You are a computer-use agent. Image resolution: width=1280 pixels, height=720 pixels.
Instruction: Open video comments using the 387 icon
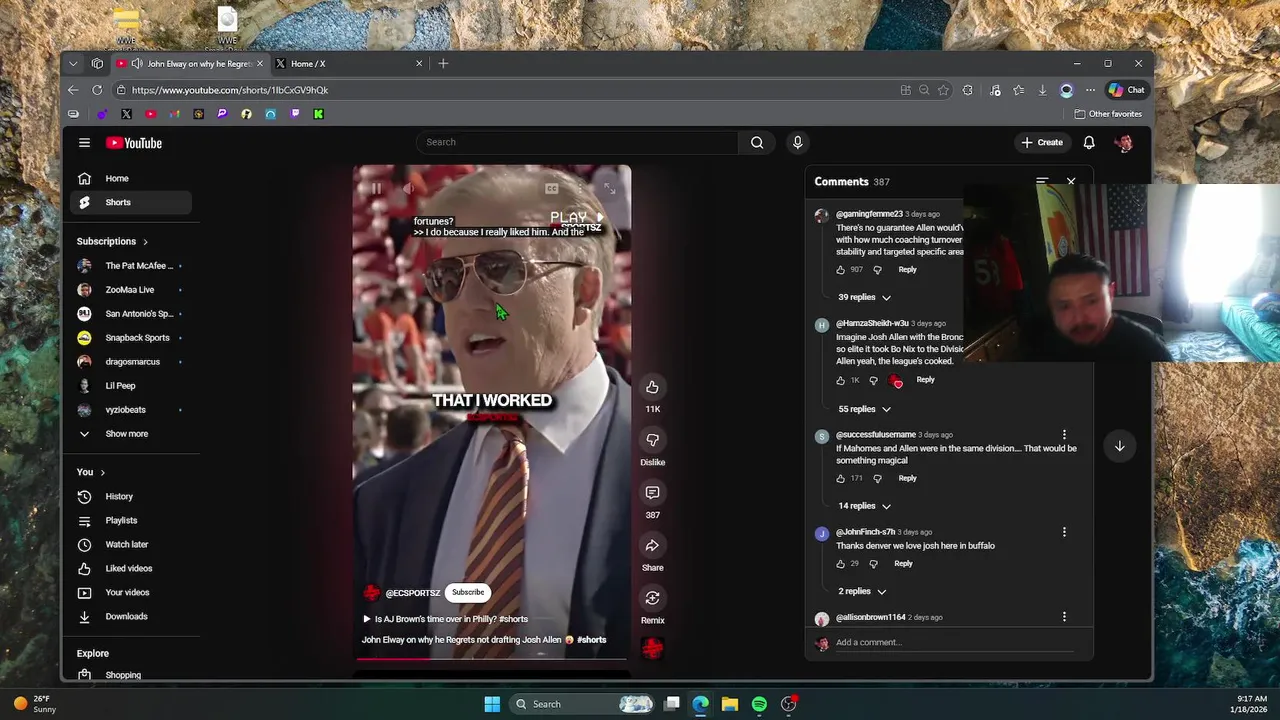pyautogui.click(x=652, y=493)
